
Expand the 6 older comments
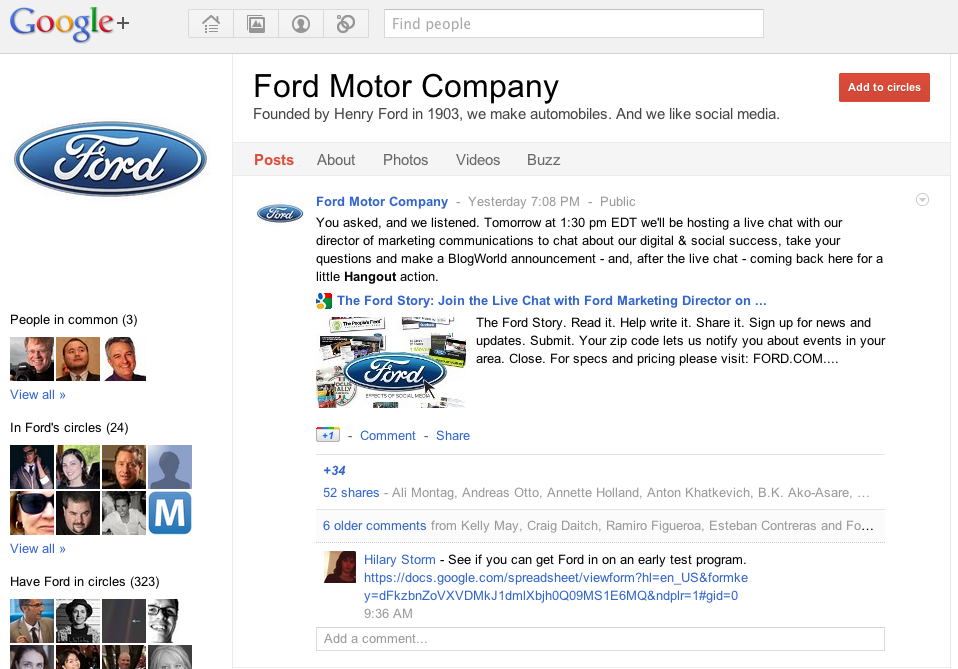(374, 525)
